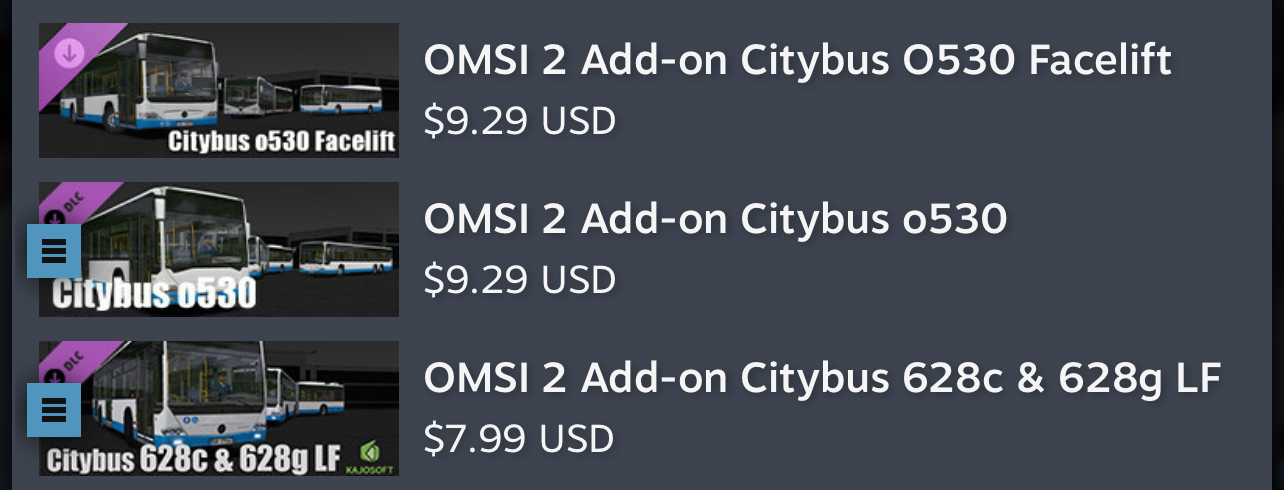This screenshot has height=490, width=1284.
Task: Click the large "Citybus o530" caption on thumbnail
Action: click(x=155, y=295)
